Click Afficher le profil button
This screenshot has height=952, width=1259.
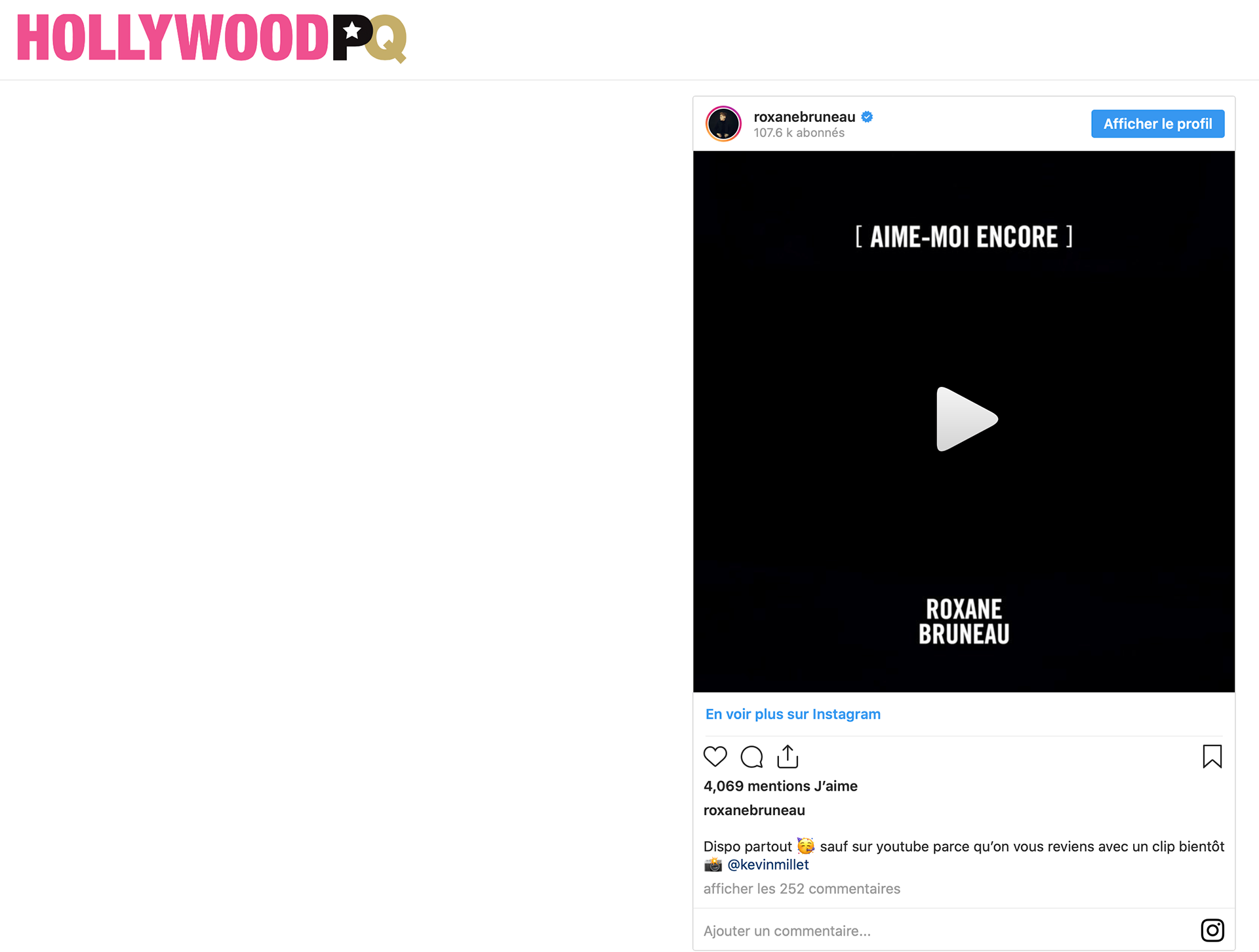[1157, 124]
